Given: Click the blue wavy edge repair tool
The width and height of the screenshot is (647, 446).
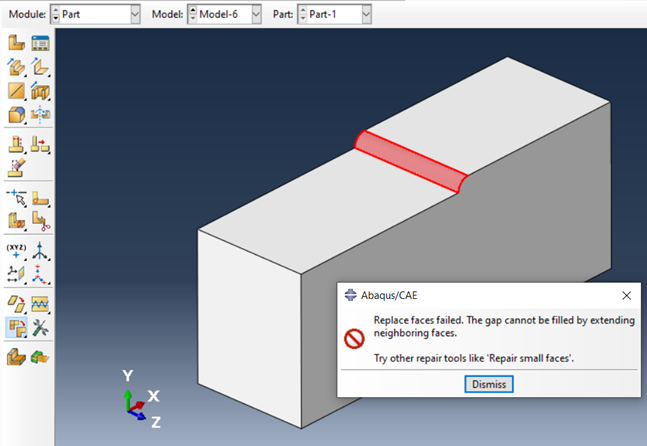Looking at the screenshot, I should pyautogui.click(x=40, y=304).
